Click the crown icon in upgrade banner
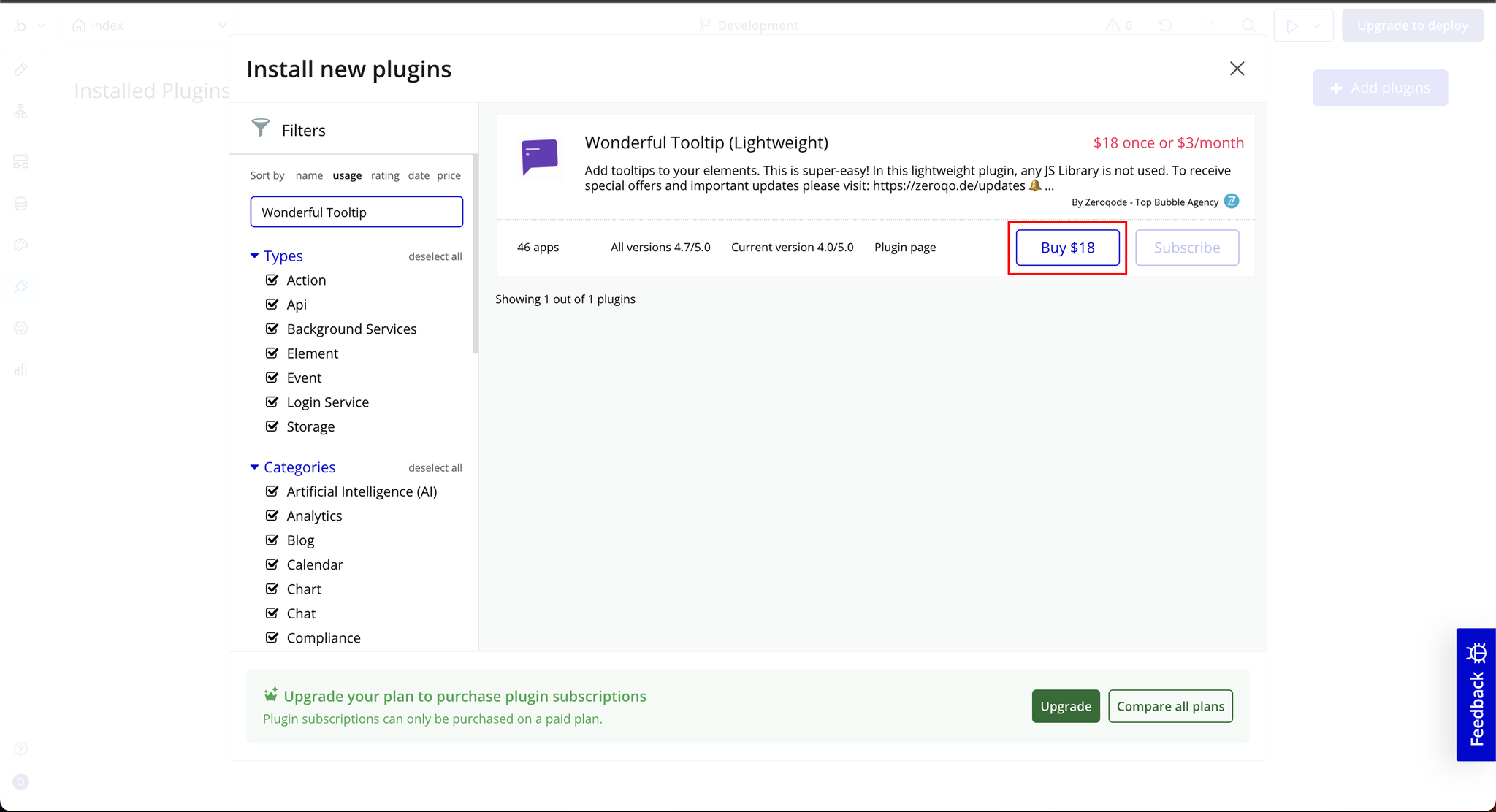 [271, 694]
